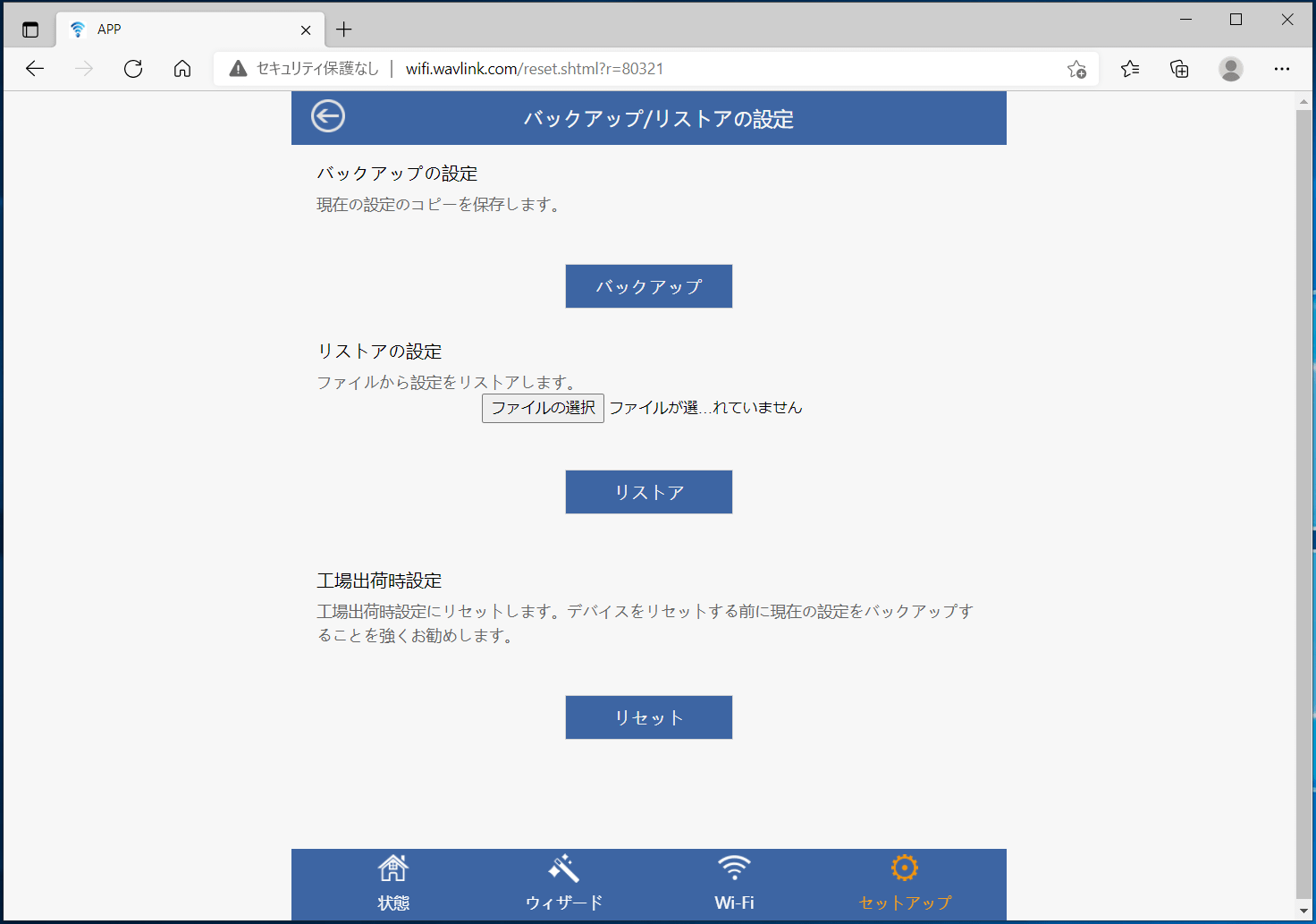
Task: Select the APP browser tab
Action: [x=190, y=30]
